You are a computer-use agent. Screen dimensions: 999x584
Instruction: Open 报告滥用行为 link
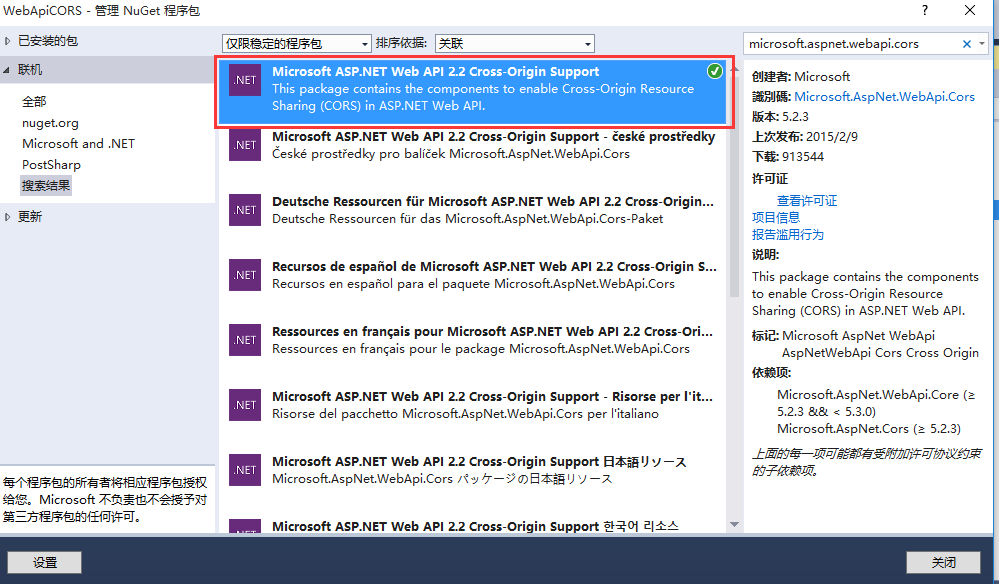[787, 234]
